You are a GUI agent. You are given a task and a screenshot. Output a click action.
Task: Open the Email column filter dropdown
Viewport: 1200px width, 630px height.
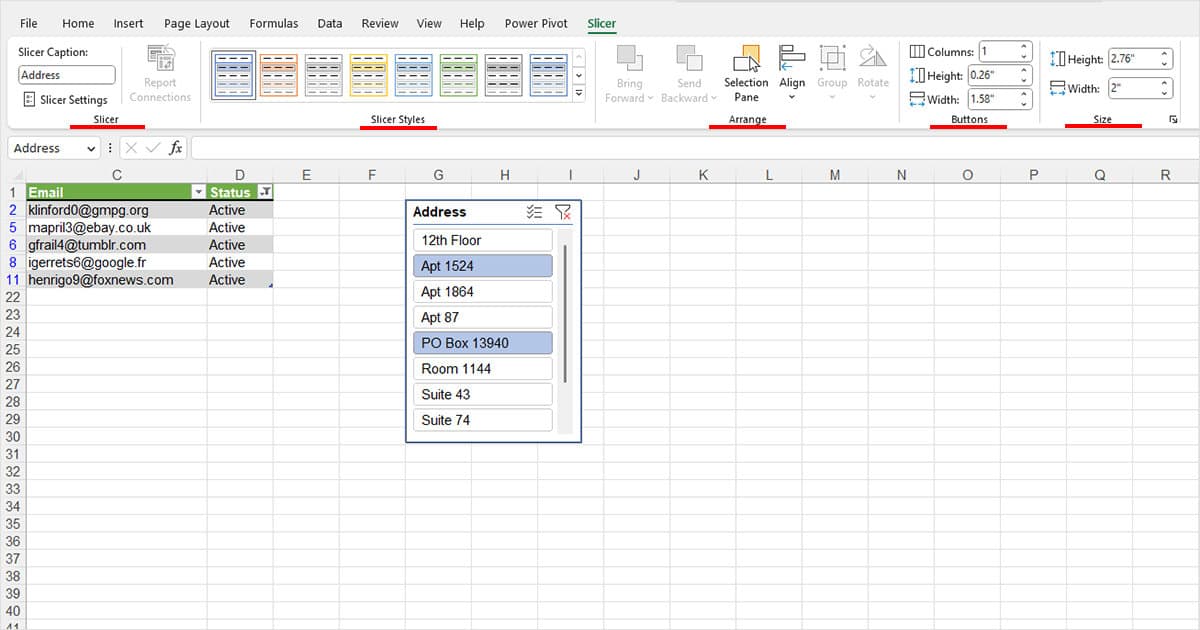tap(197, 191)
